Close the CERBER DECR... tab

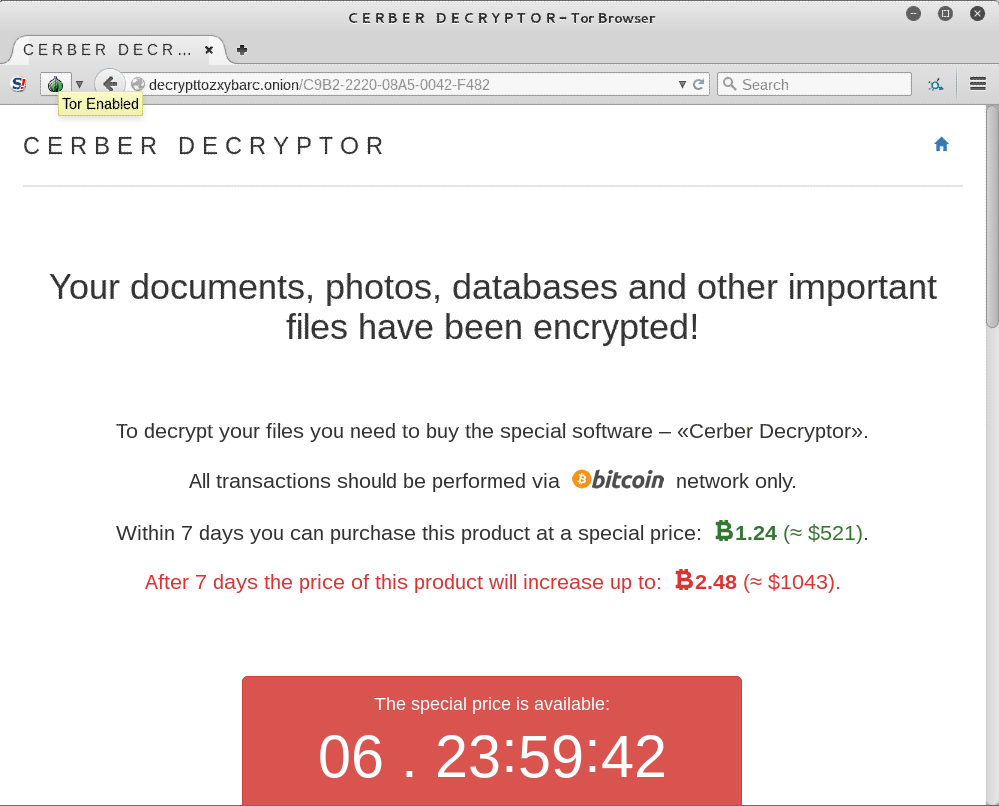tap(209, 50)
